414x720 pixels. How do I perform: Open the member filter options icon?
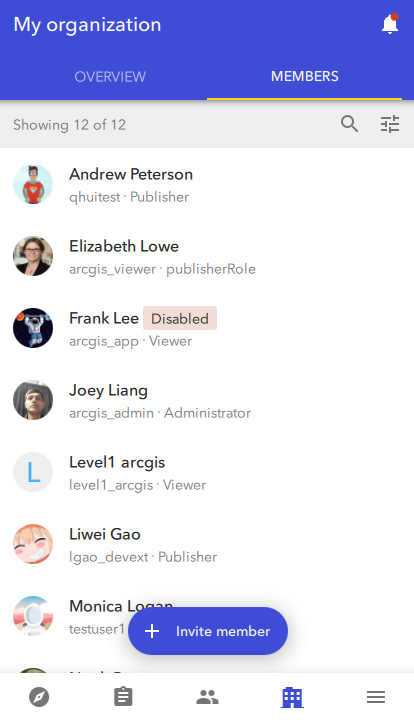coord(390,124)
